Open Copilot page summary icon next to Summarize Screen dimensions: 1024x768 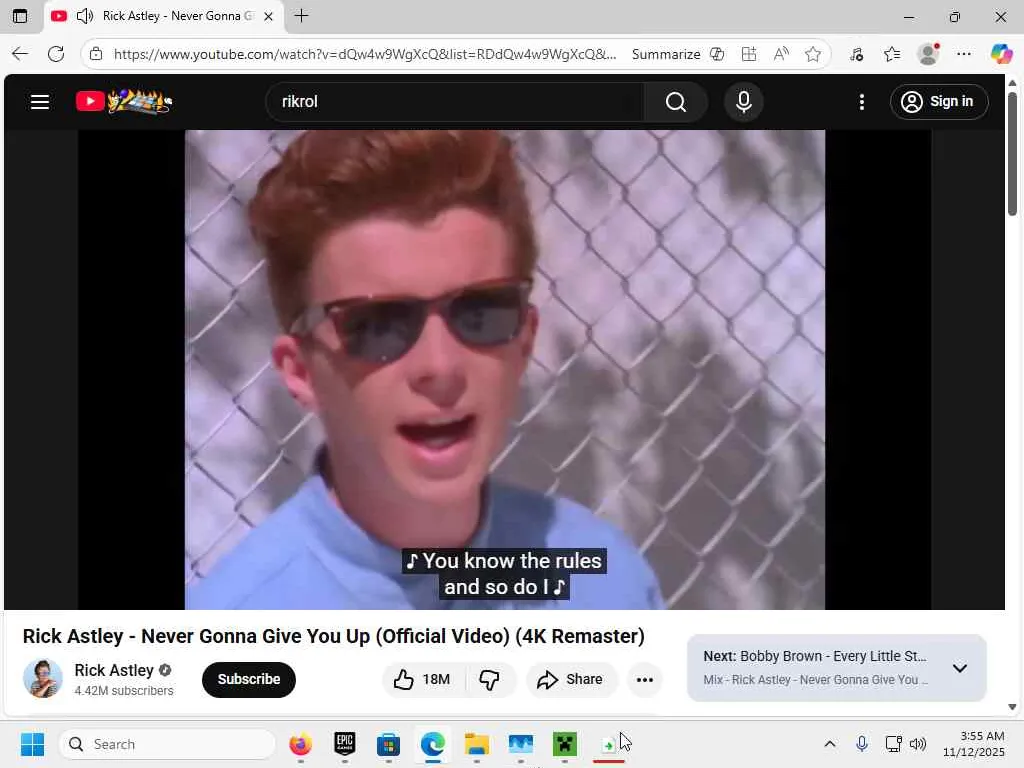click(717, 54)
